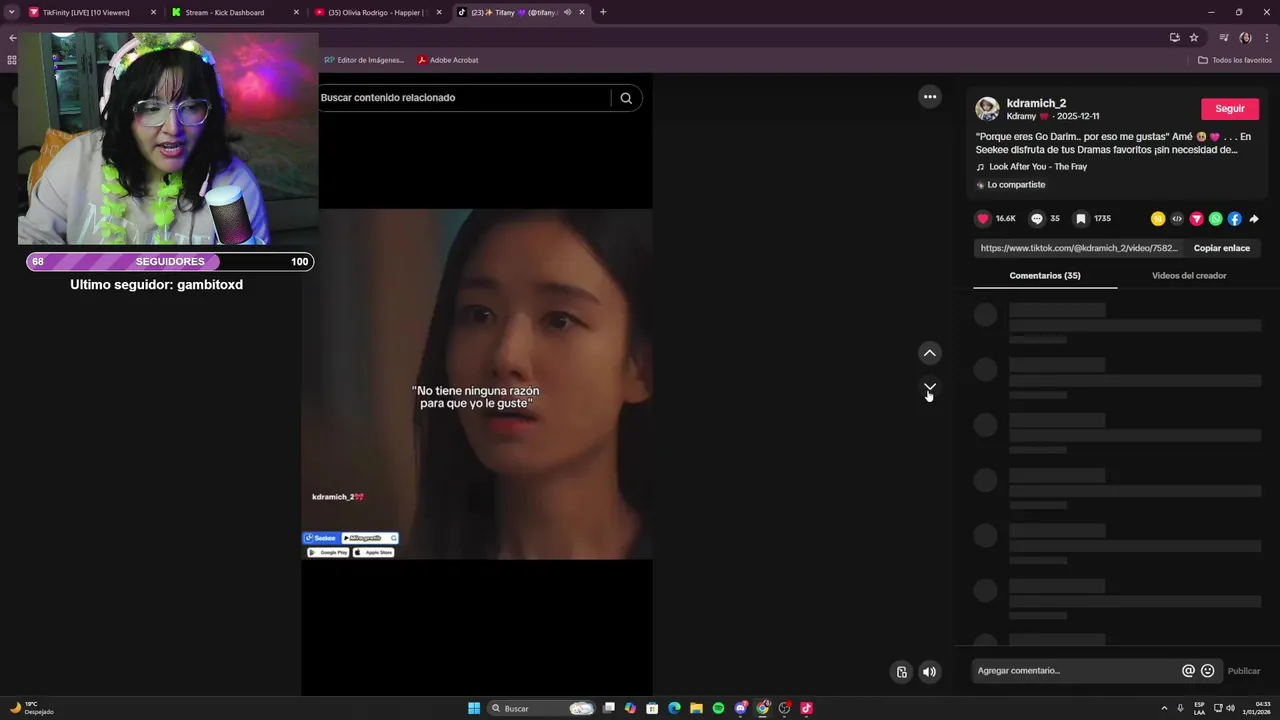Image resolution: width=1280 pixels, height=720 pixels.
Task: Open Spotify from the taskbar
Action: click(x=718, y=708)
